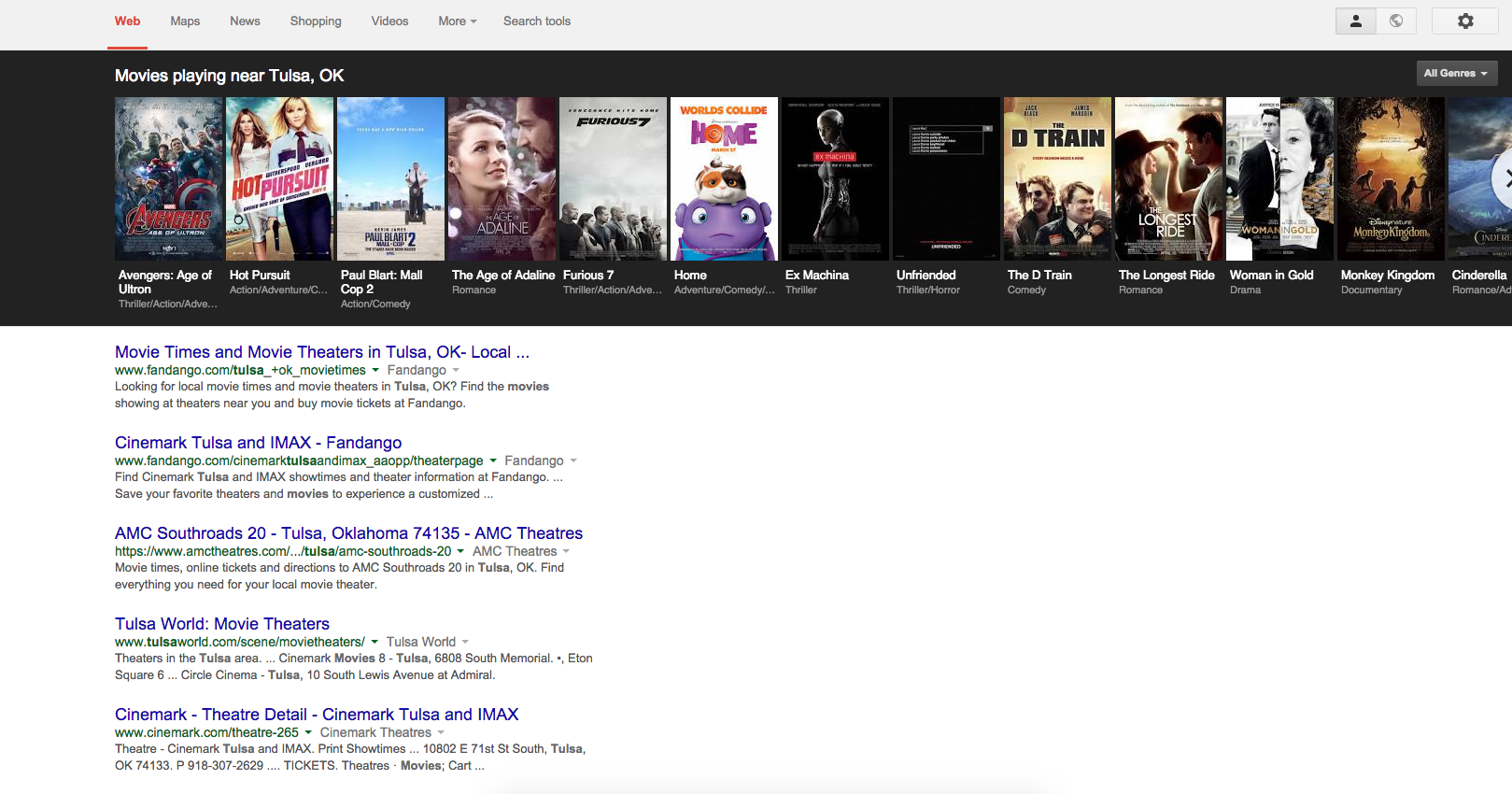This screenshot has width=1512, height=794.
Task: Select the personal results person icon
Action: coord(1356,21)
